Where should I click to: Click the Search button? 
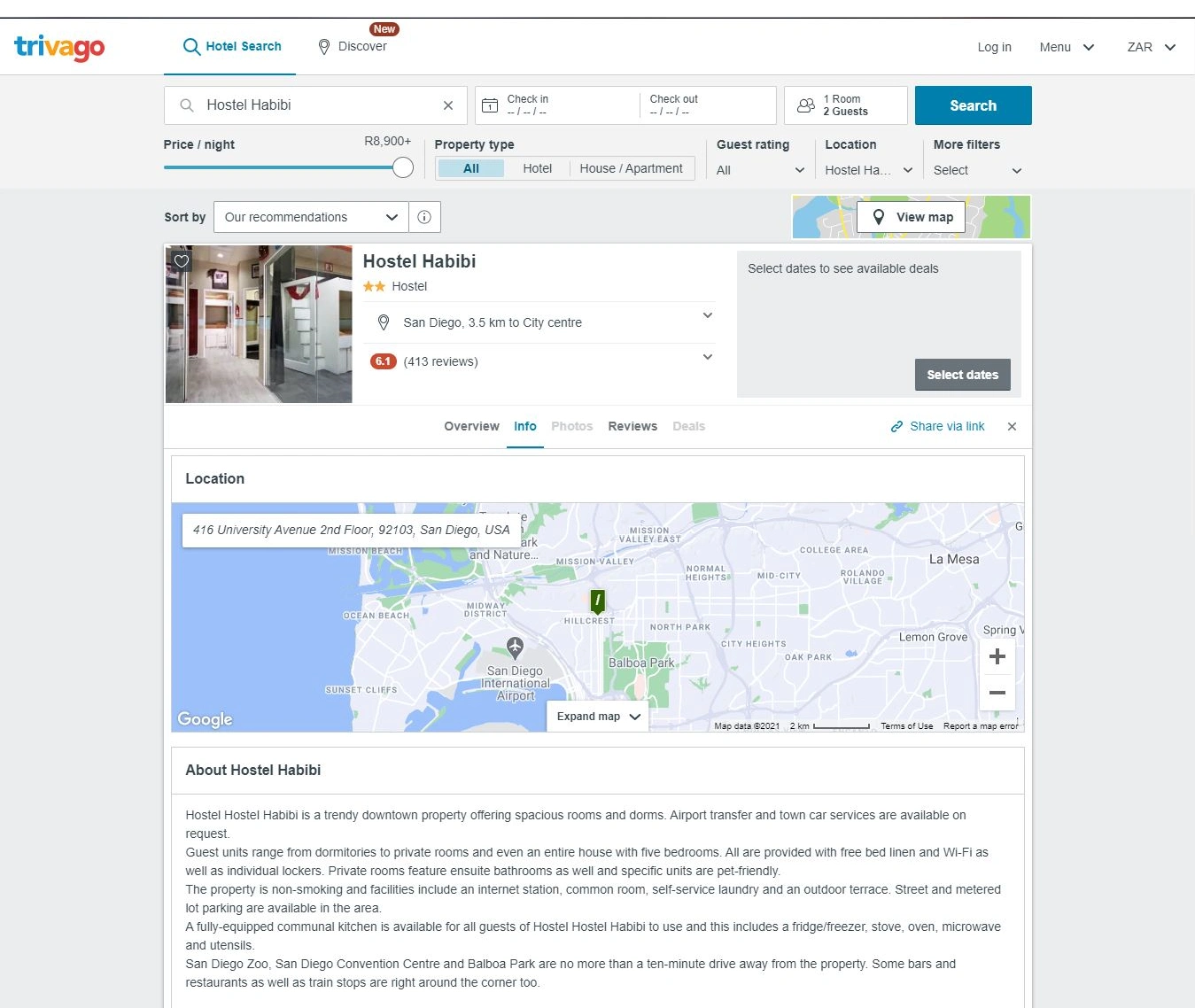coord(973,105)
